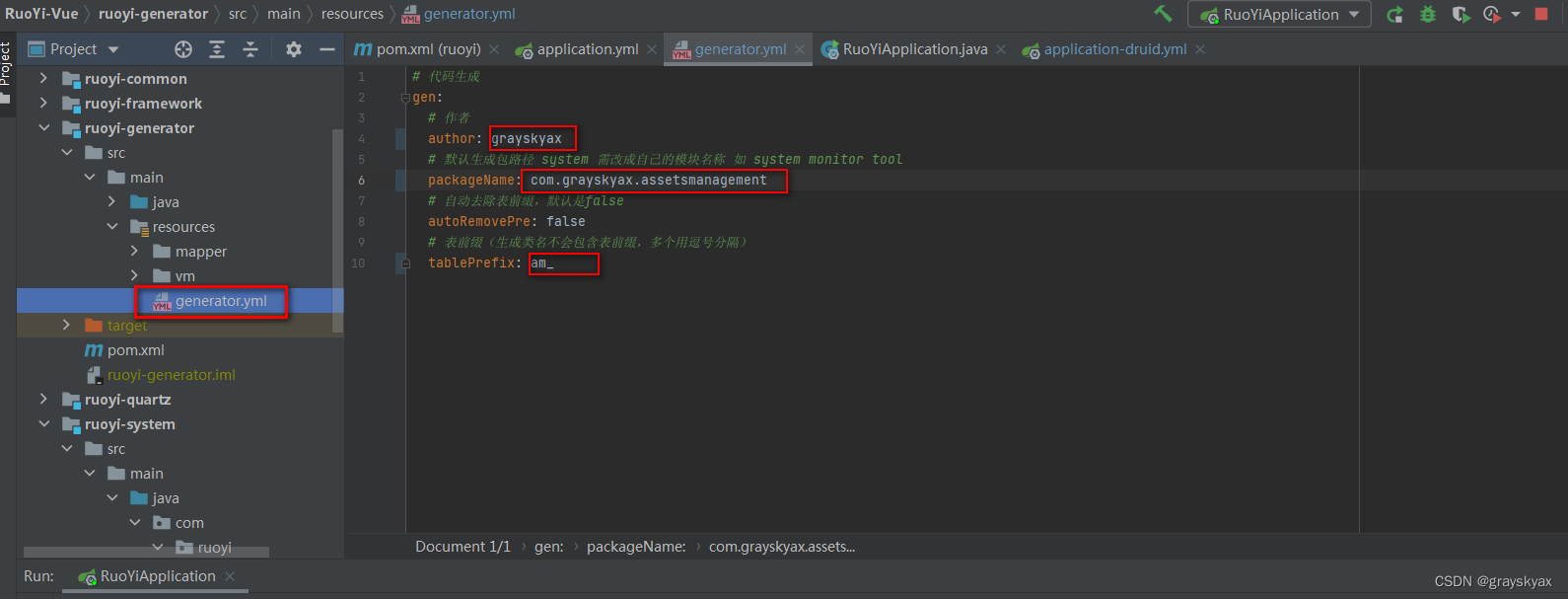1568x599 pixels.
Task: Collapse the ruoyi-generator module
Action: click(x=43, y=127)
